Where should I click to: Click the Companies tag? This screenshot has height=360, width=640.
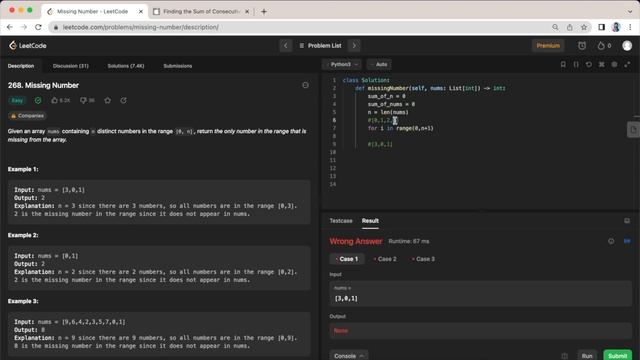pyautogui.click(x=27, y=116)
